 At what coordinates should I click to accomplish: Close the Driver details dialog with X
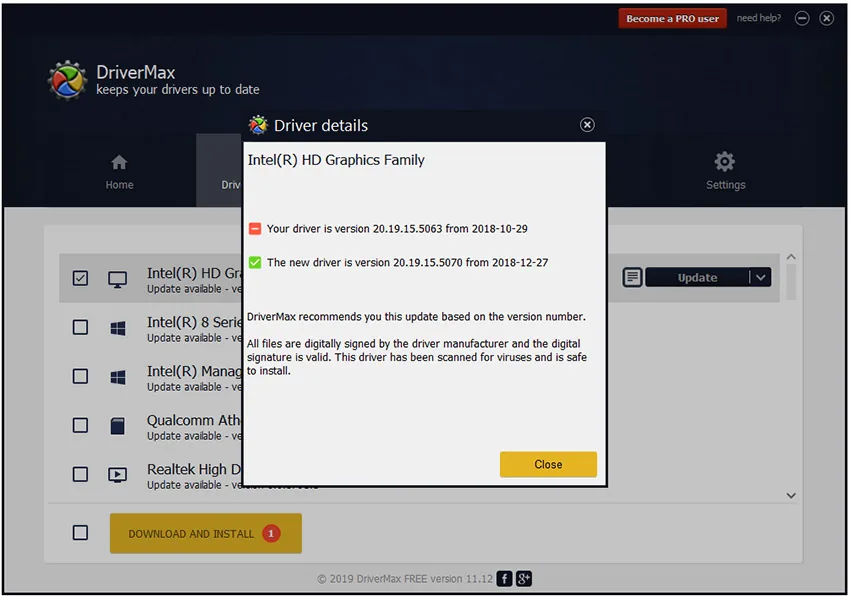point(587,125)
